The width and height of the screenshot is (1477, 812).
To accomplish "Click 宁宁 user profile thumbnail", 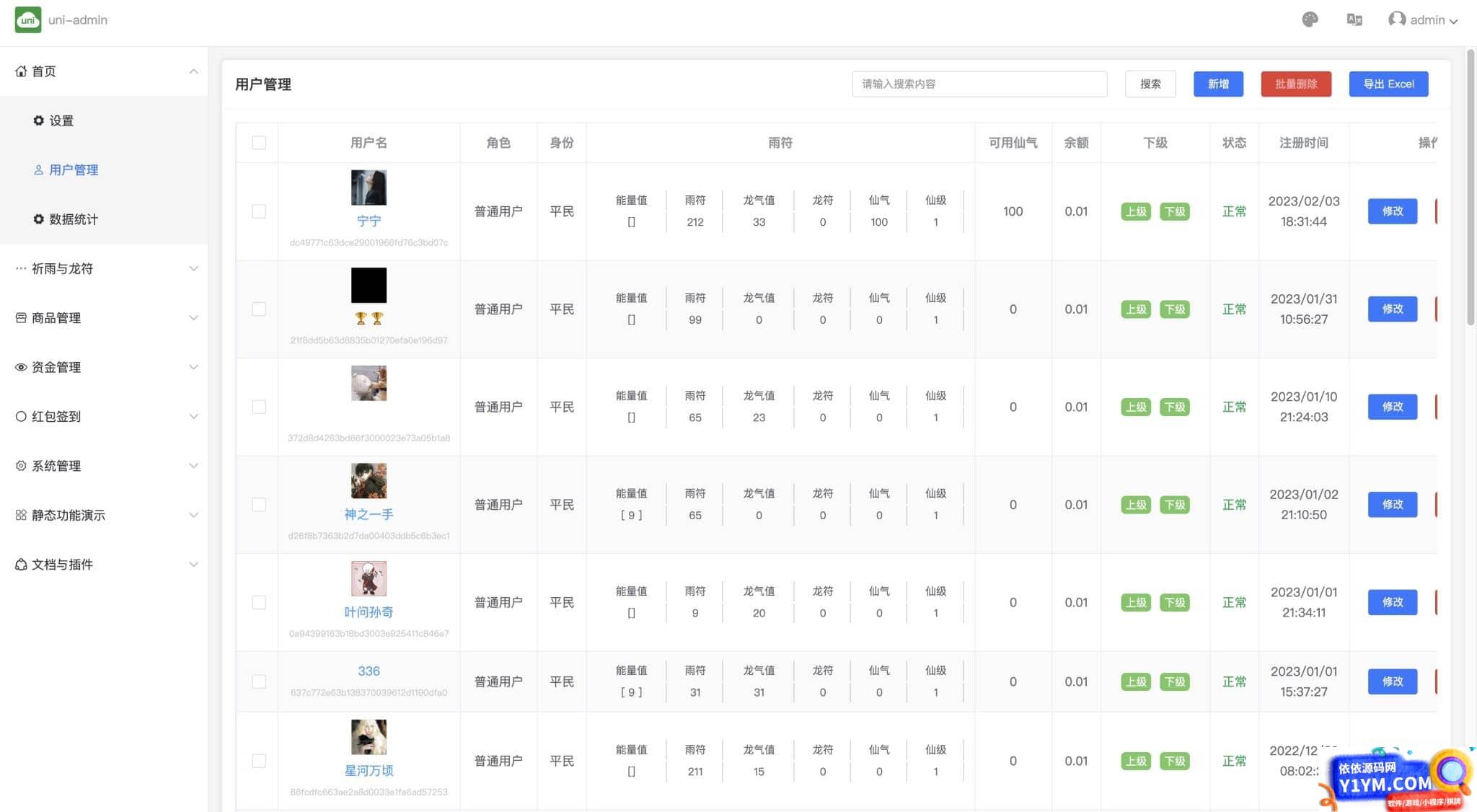I will click(x=367, y=187).
